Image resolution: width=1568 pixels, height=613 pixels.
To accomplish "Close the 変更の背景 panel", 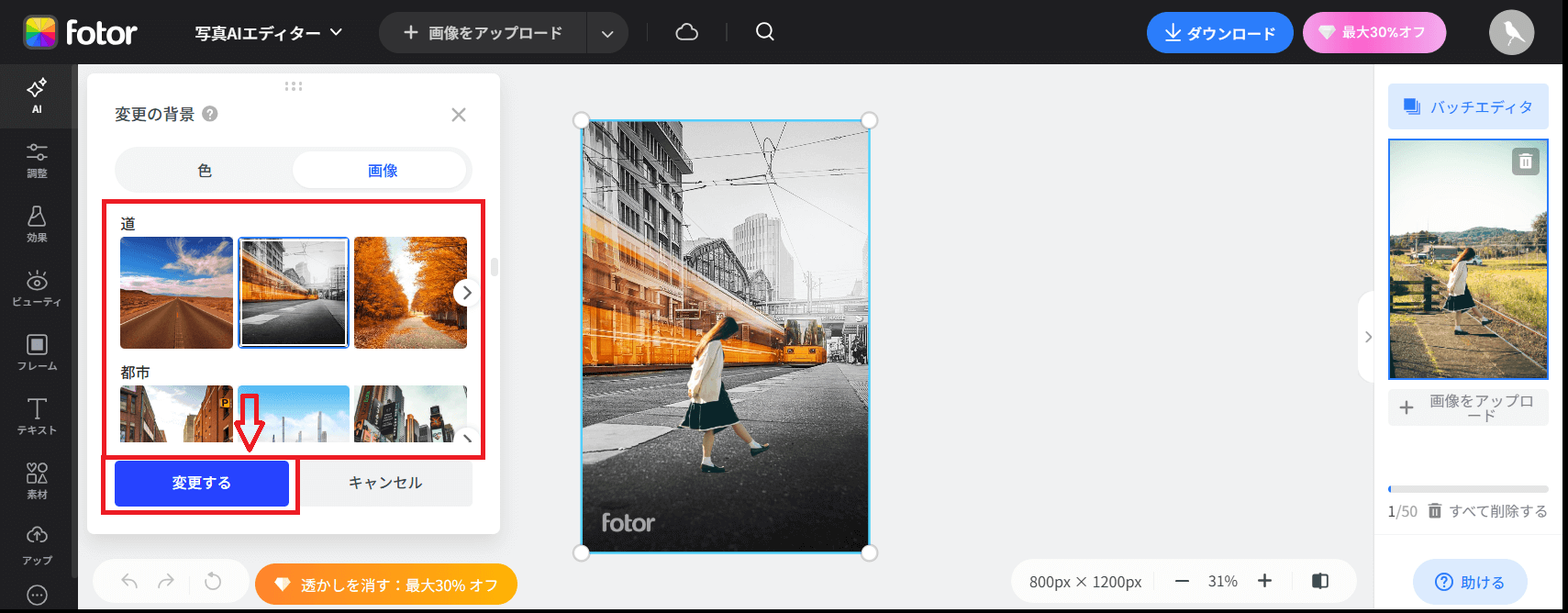I will tap(459, 115).
